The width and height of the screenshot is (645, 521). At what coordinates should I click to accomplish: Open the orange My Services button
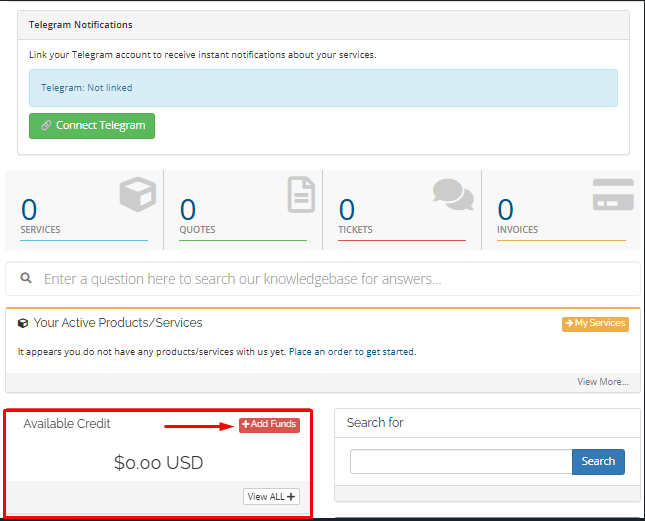click(595, 324)
